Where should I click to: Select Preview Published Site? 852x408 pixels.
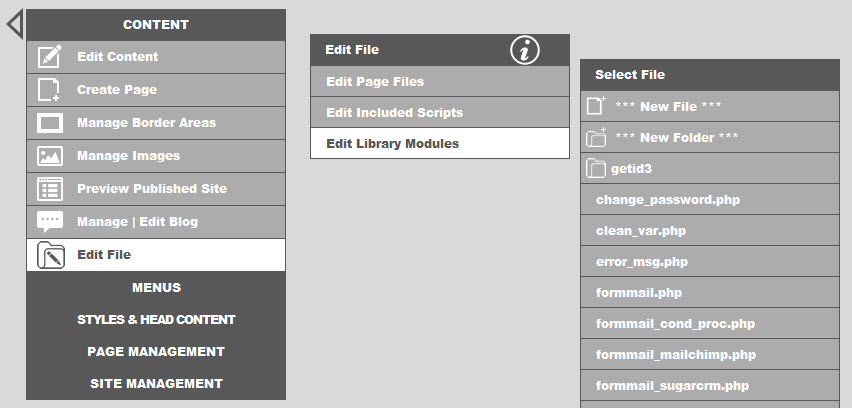[x=156, y=189]
